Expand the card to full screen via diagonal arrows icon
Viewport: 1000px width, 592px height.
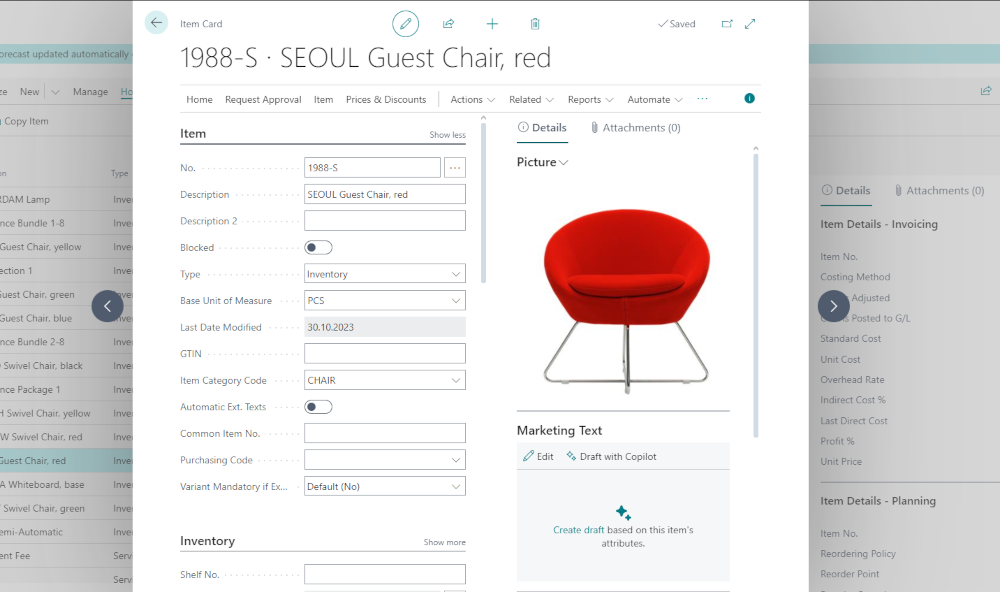750,23
